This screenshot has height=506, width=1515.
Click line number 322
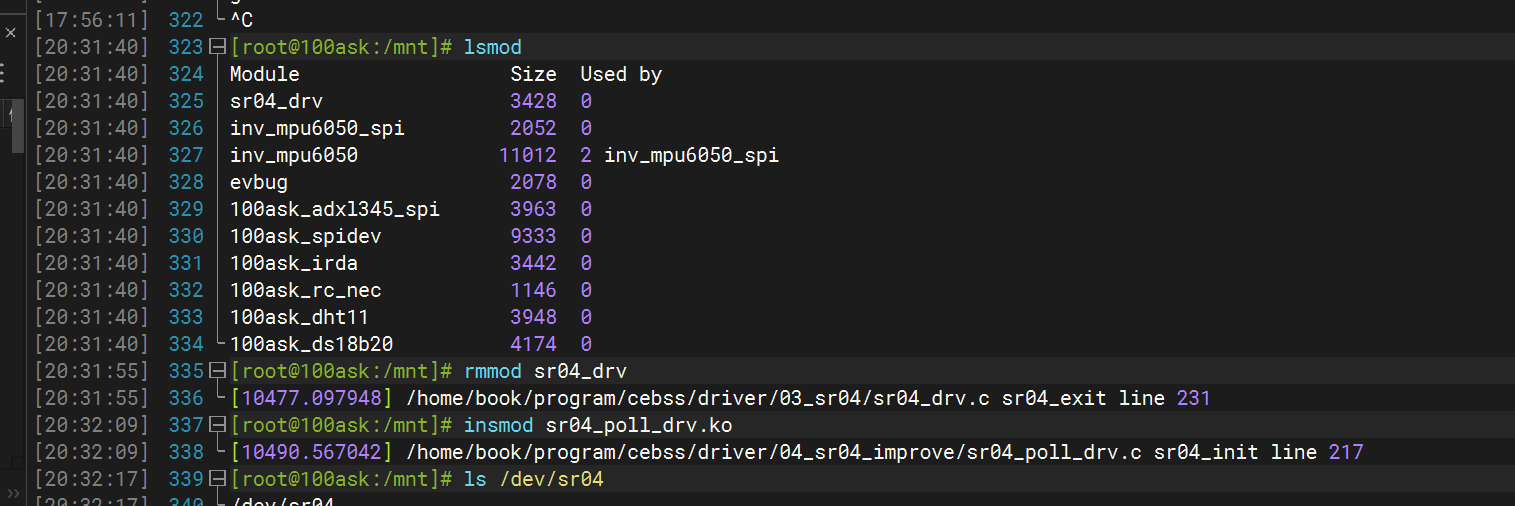(185, 20)
